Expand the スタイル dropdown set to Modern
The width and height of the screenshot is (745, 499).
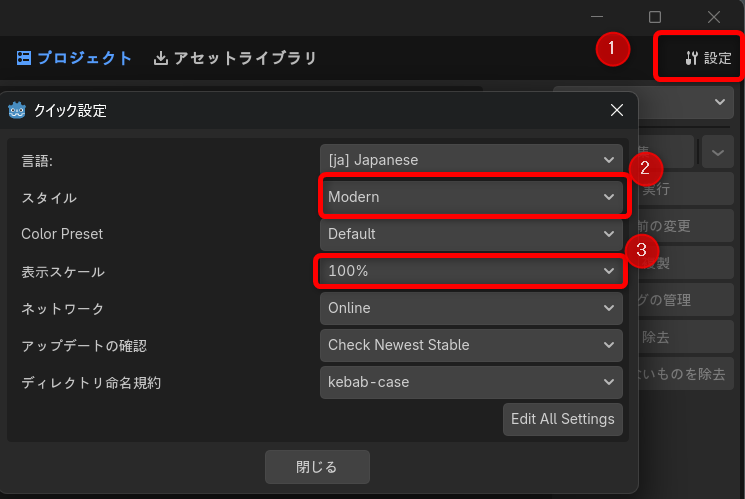click(x=471, y=197)
